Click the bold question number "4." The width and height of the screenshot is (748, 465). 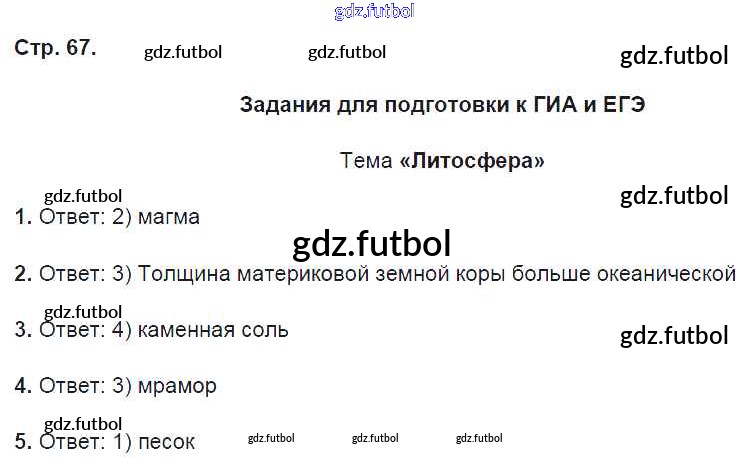24,385
